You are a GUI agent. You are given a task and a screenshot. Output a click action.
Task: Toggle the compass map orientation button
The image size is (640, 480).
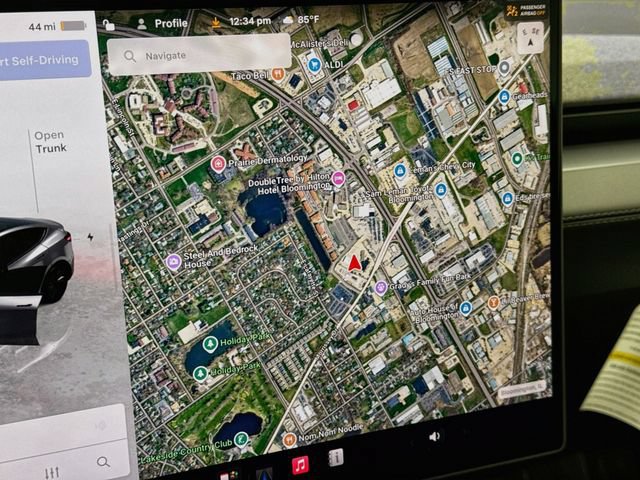pos(530,38)
